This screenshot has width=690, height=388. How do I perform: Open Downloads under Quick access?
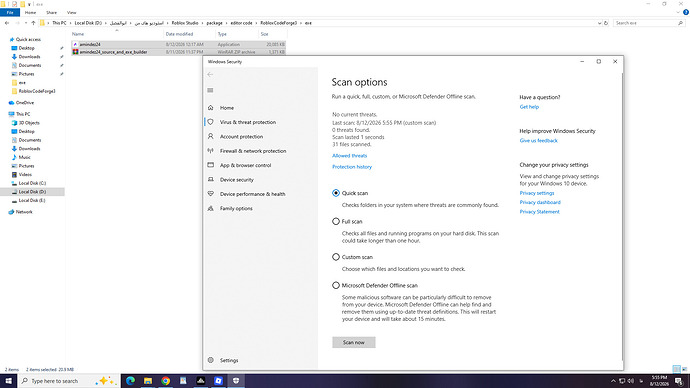29,57
